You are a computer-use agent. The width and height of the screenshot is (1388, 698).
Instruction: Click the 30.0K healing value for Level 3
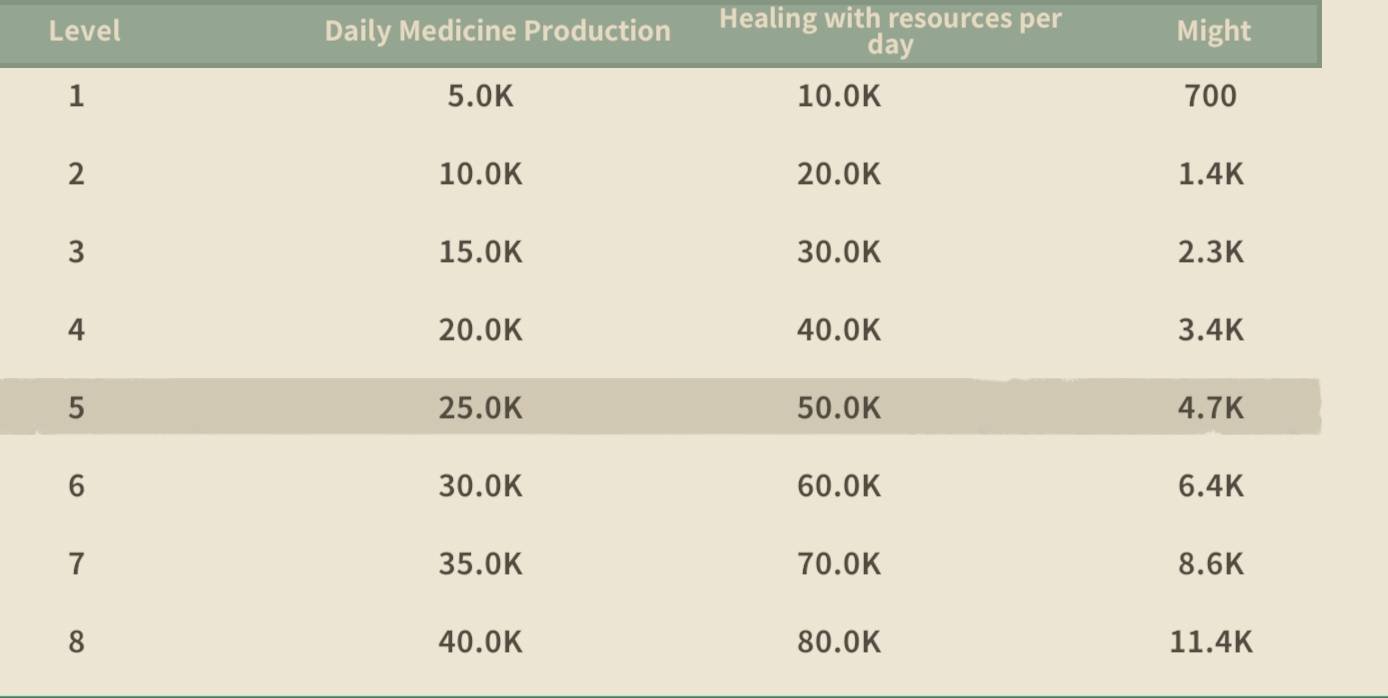pyautogui.click(x=839, y=252)
